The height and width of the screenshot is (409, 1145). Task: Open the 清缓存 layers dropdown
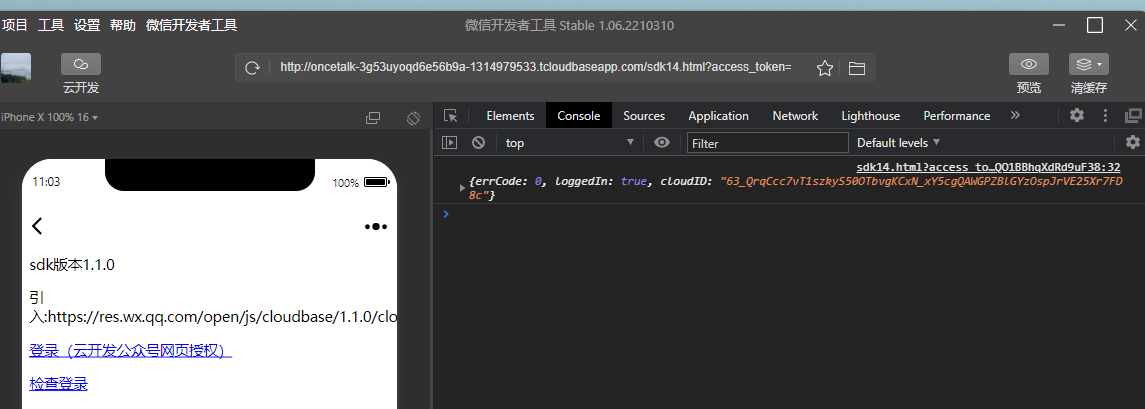tap(1089, 64)
